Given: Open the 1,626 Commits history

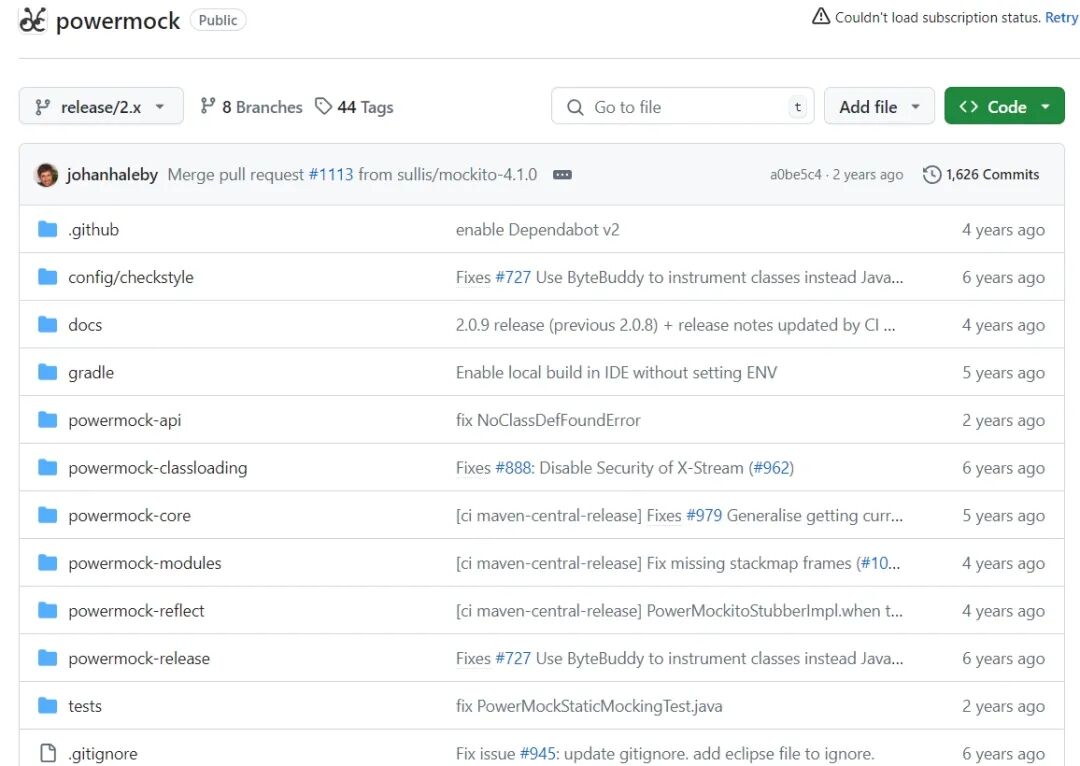Looking at the screenshot, I should (x=981, y=175).
